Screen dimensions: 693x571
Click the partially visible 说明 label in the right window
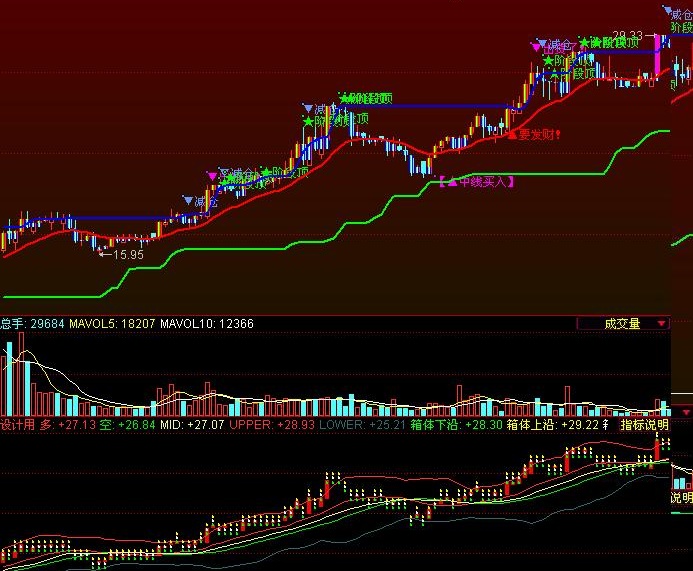tap(682, 498)
